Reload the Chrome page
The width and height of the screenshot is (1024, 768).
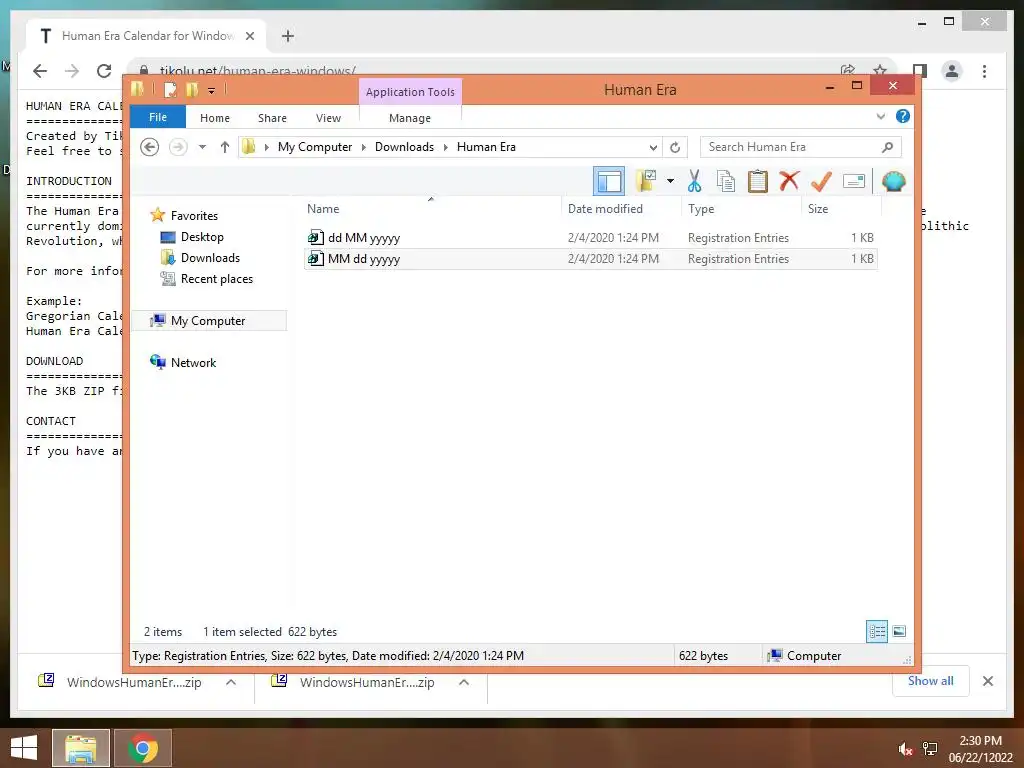[x=104, y=71]
